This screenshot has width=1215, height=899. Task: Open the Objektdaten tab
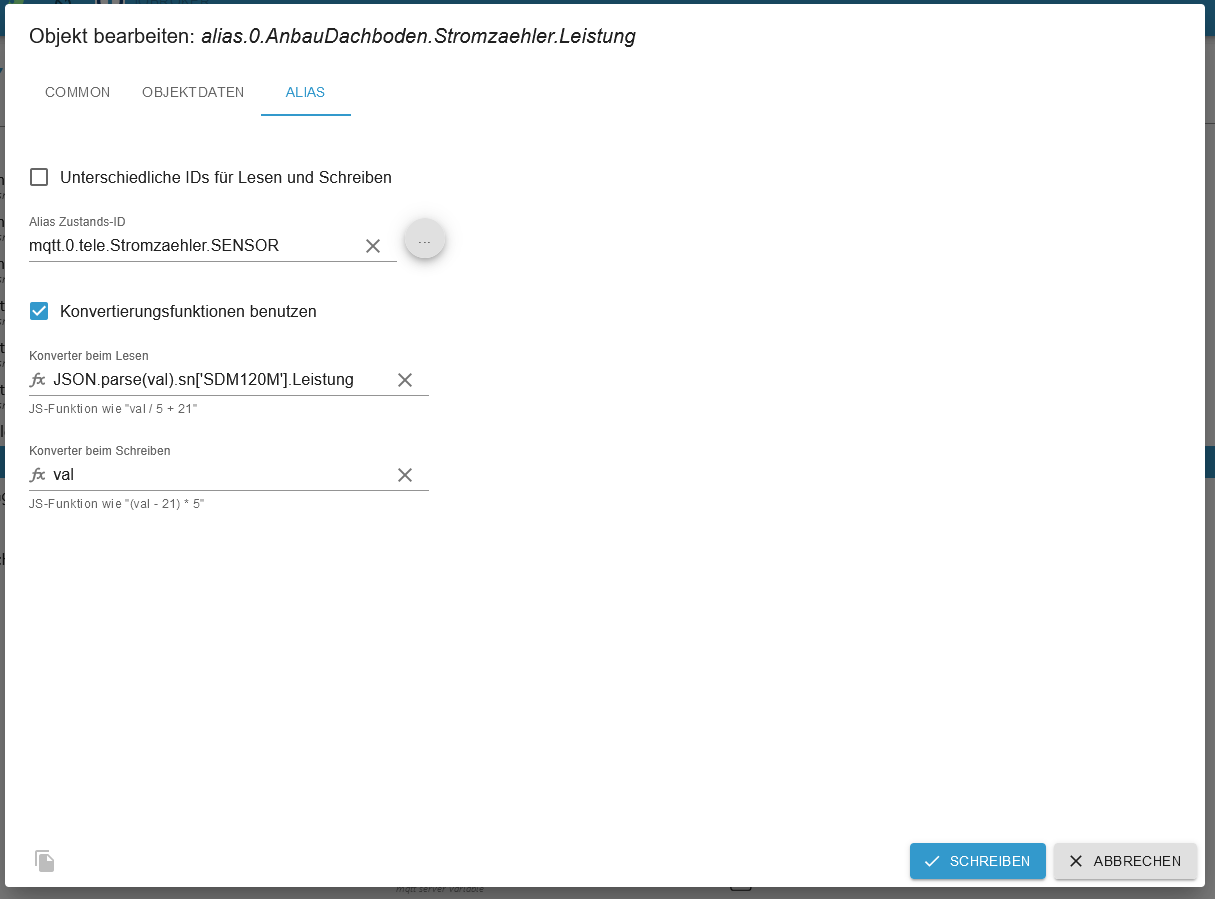(x=193, y=92)
